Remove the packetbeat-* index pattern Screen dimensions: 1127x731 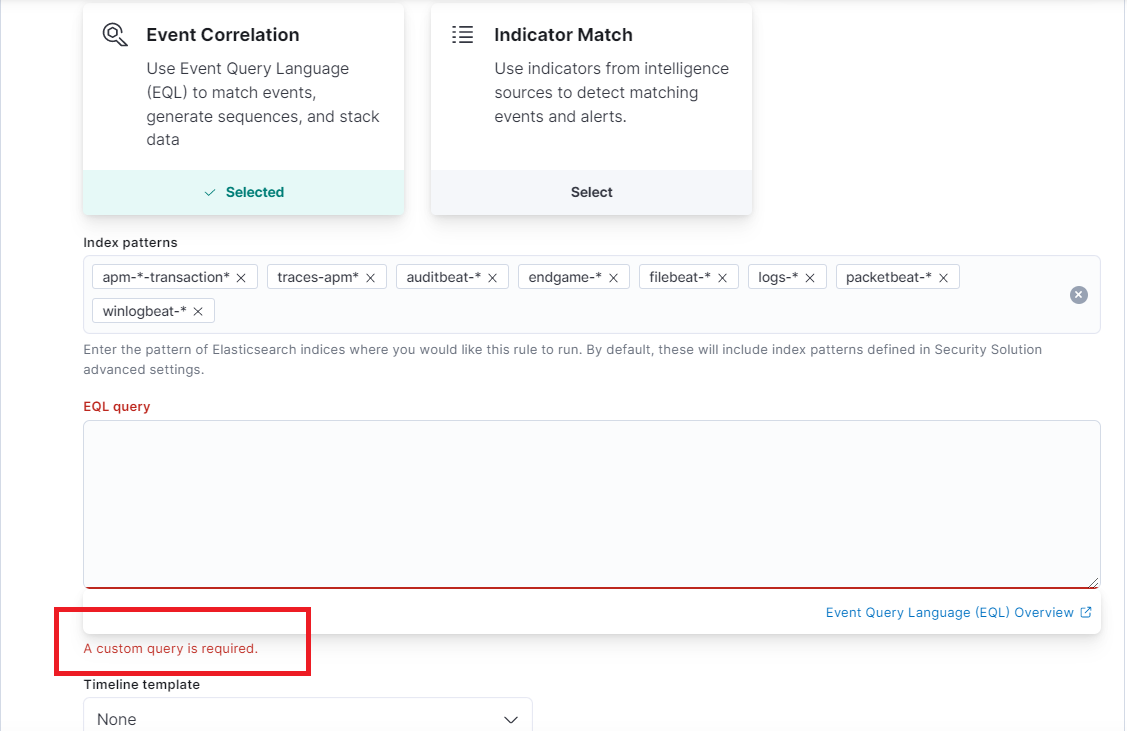942,276
